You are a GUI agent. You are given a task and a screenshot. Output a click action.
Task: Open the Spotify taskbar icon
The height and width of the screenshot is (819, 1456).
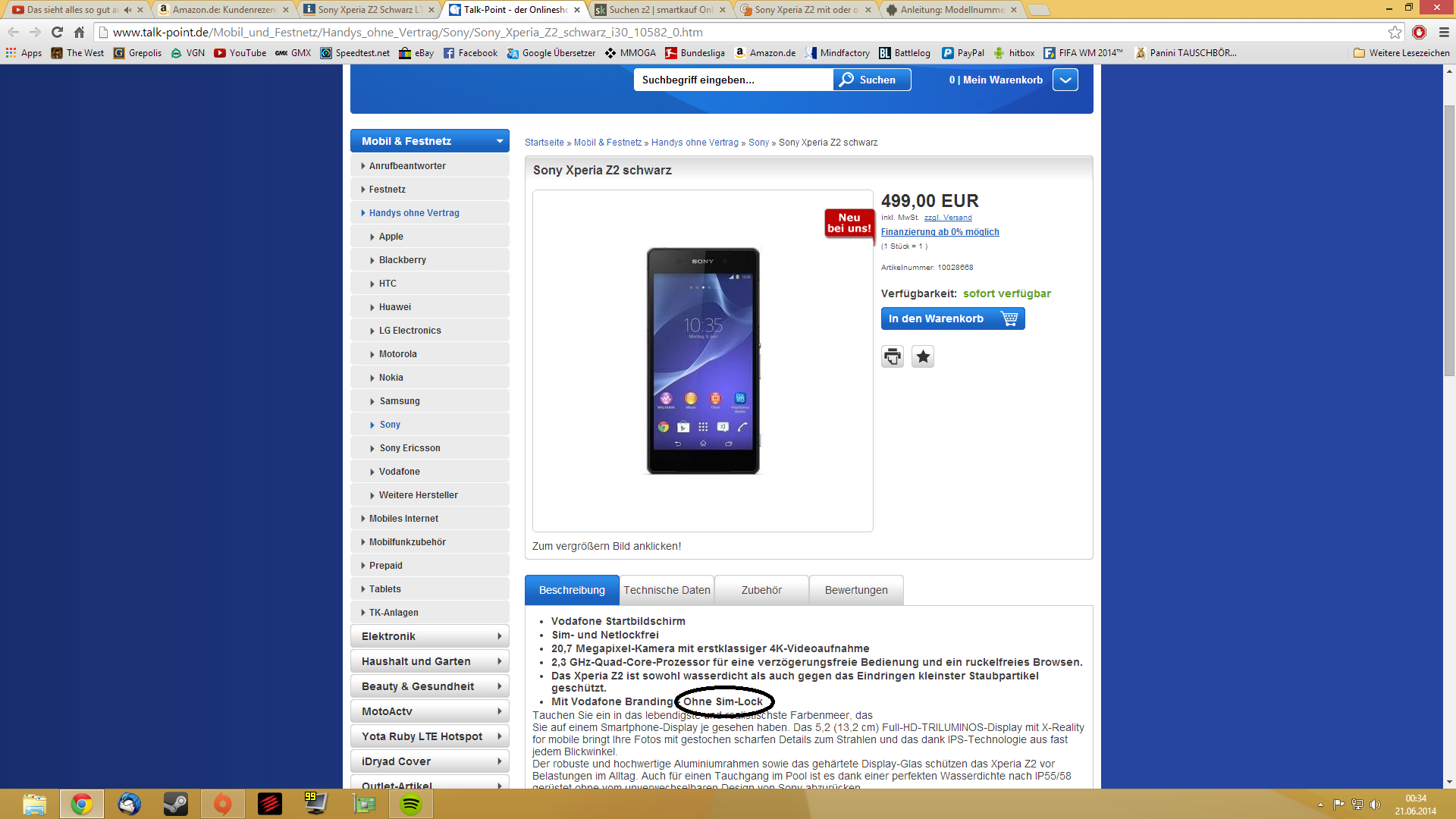click(411, 804)
